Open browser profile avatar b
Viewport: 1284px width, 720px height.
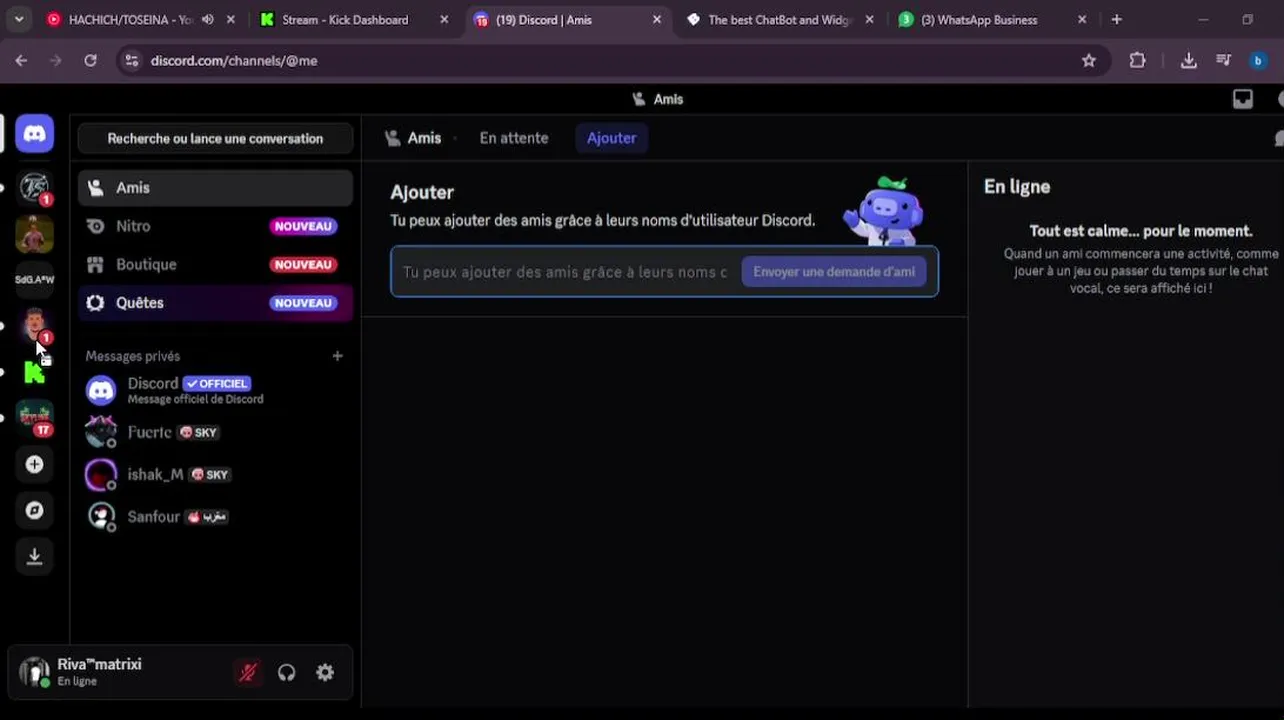tap(1258, 60)
